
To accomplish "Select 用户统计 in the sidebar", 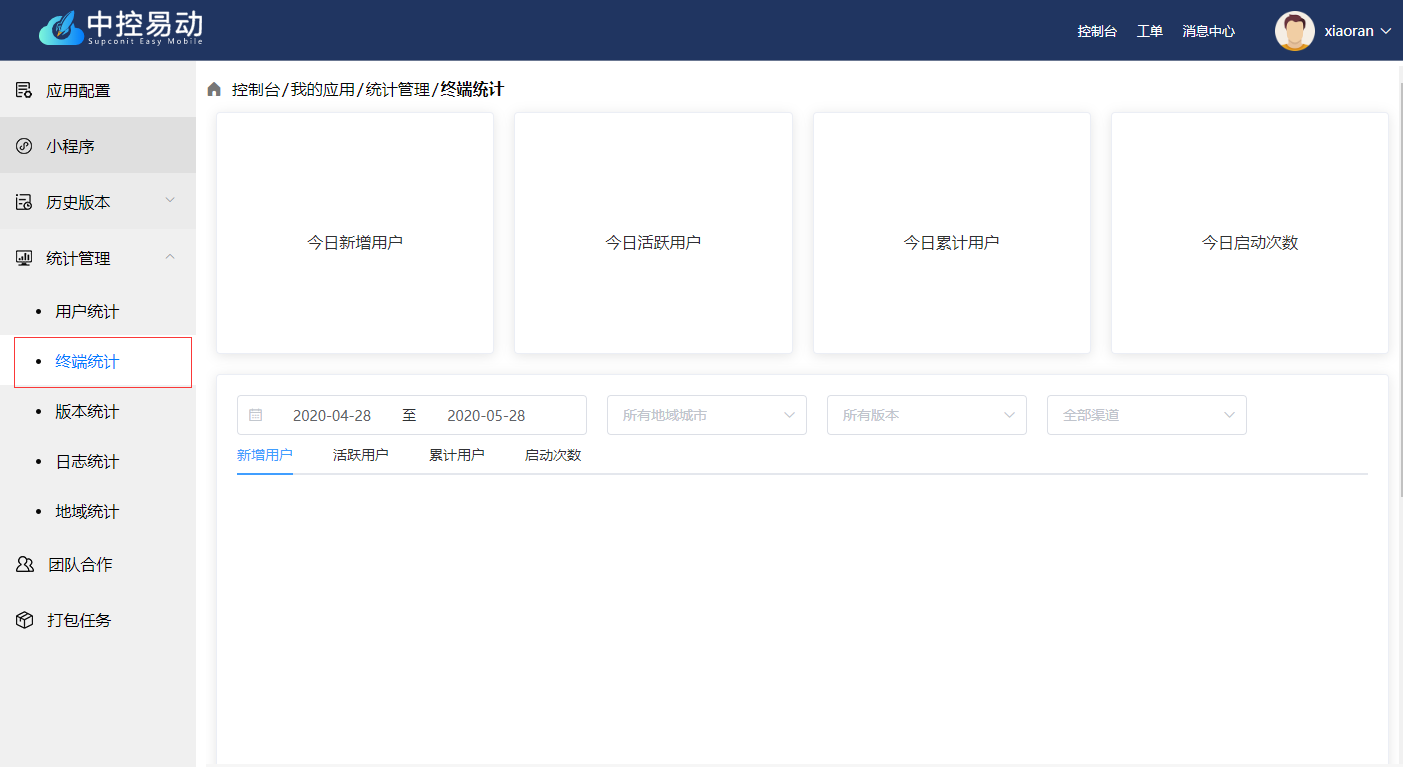I will [98, 312].
